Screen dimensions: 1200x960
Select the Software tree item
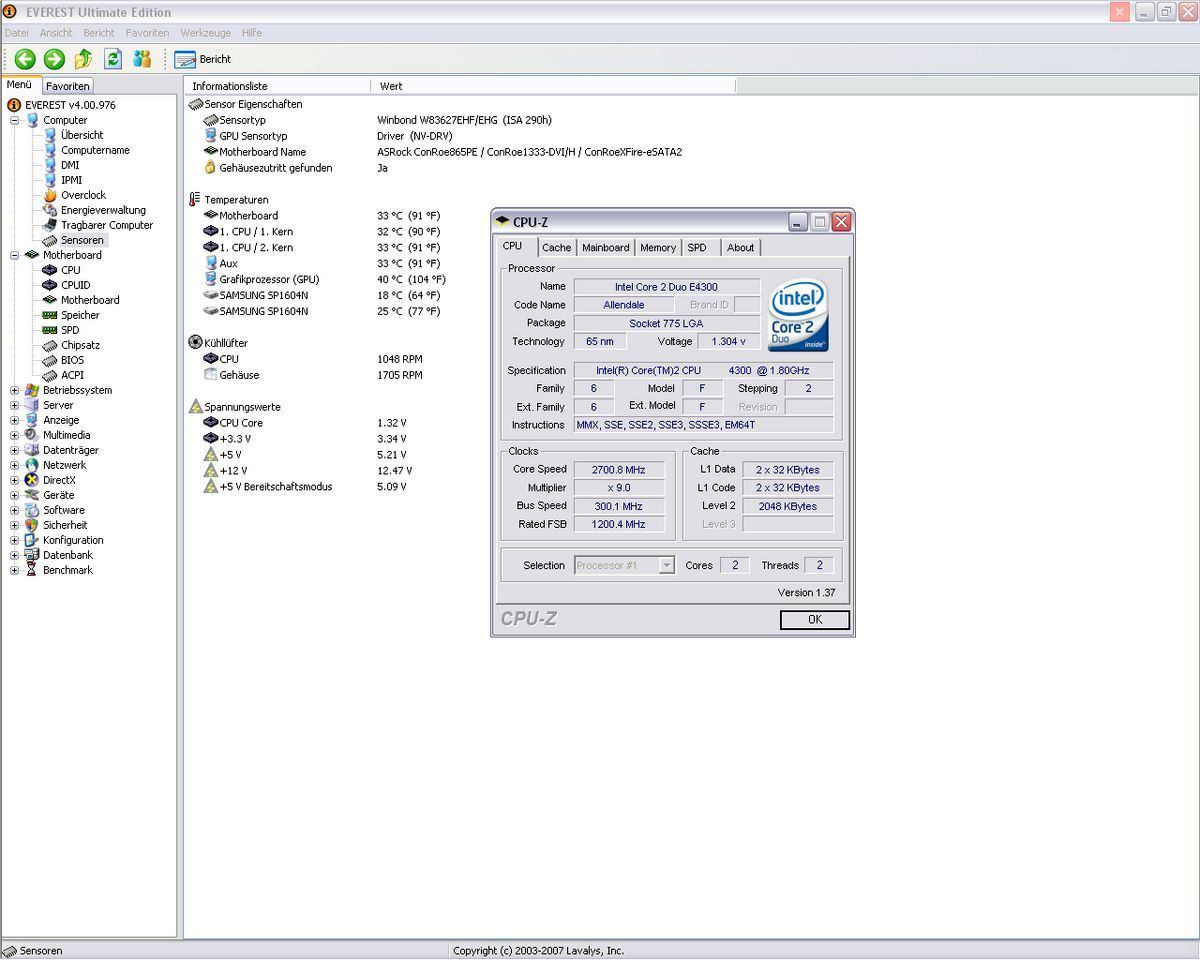[x=63, y=510]
